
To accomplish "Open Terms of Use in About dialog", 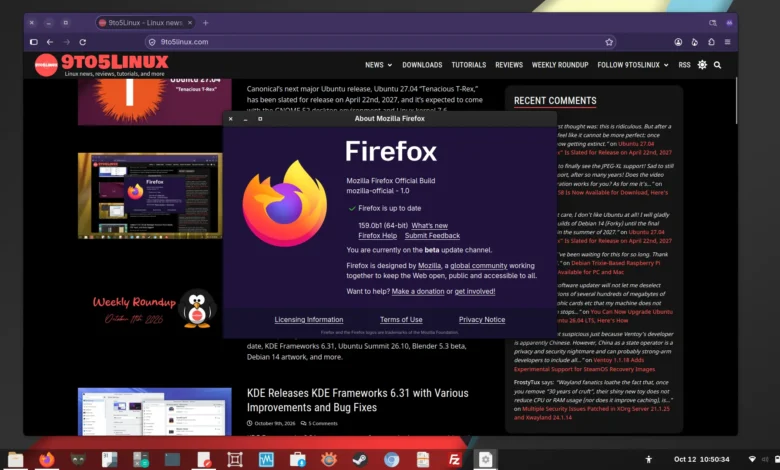I will (x=401, y=320).
